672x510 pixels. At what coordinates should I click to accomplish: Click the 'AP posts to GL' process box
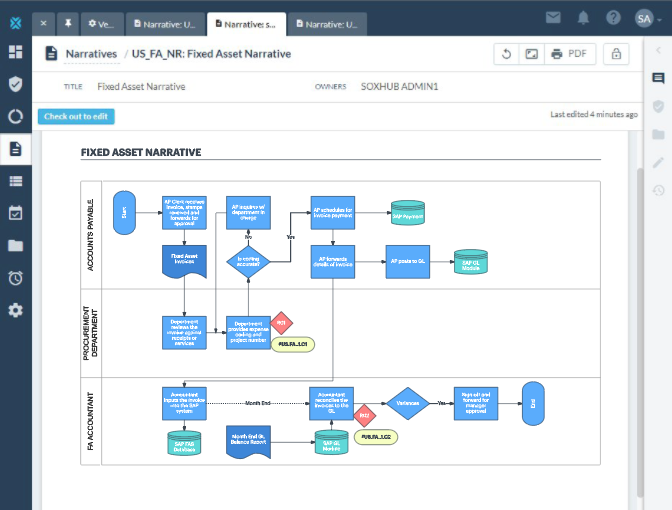click(x=408, y=261)
